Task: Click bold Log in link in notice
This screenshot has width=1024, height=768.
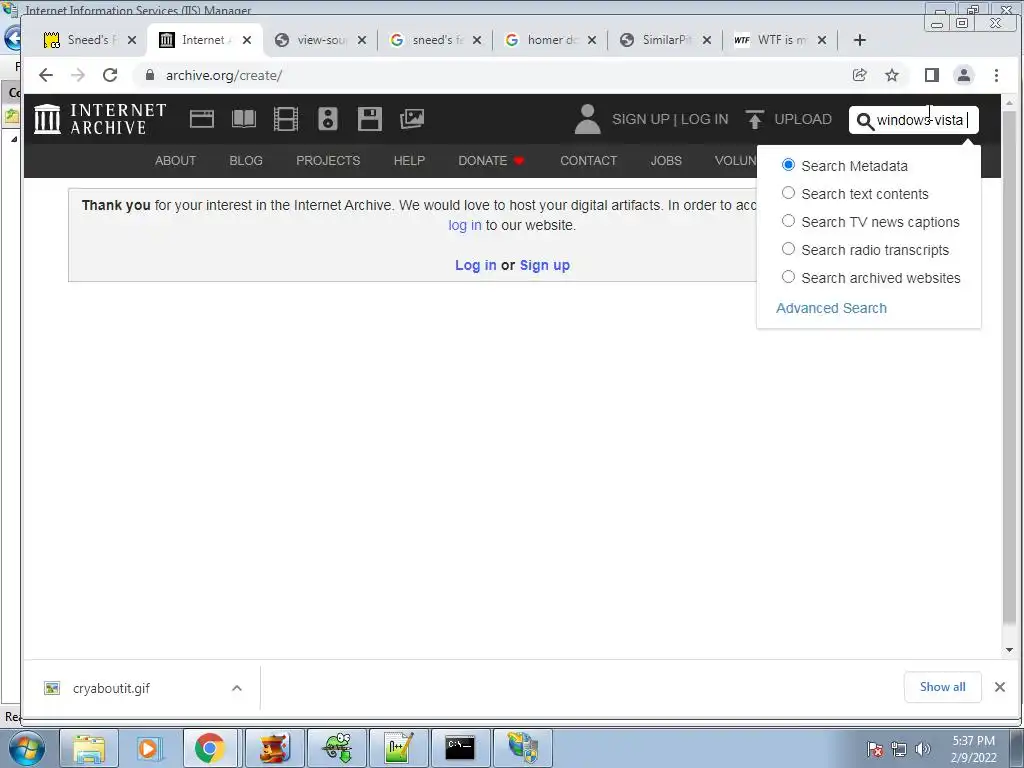Action: point(475,265)
